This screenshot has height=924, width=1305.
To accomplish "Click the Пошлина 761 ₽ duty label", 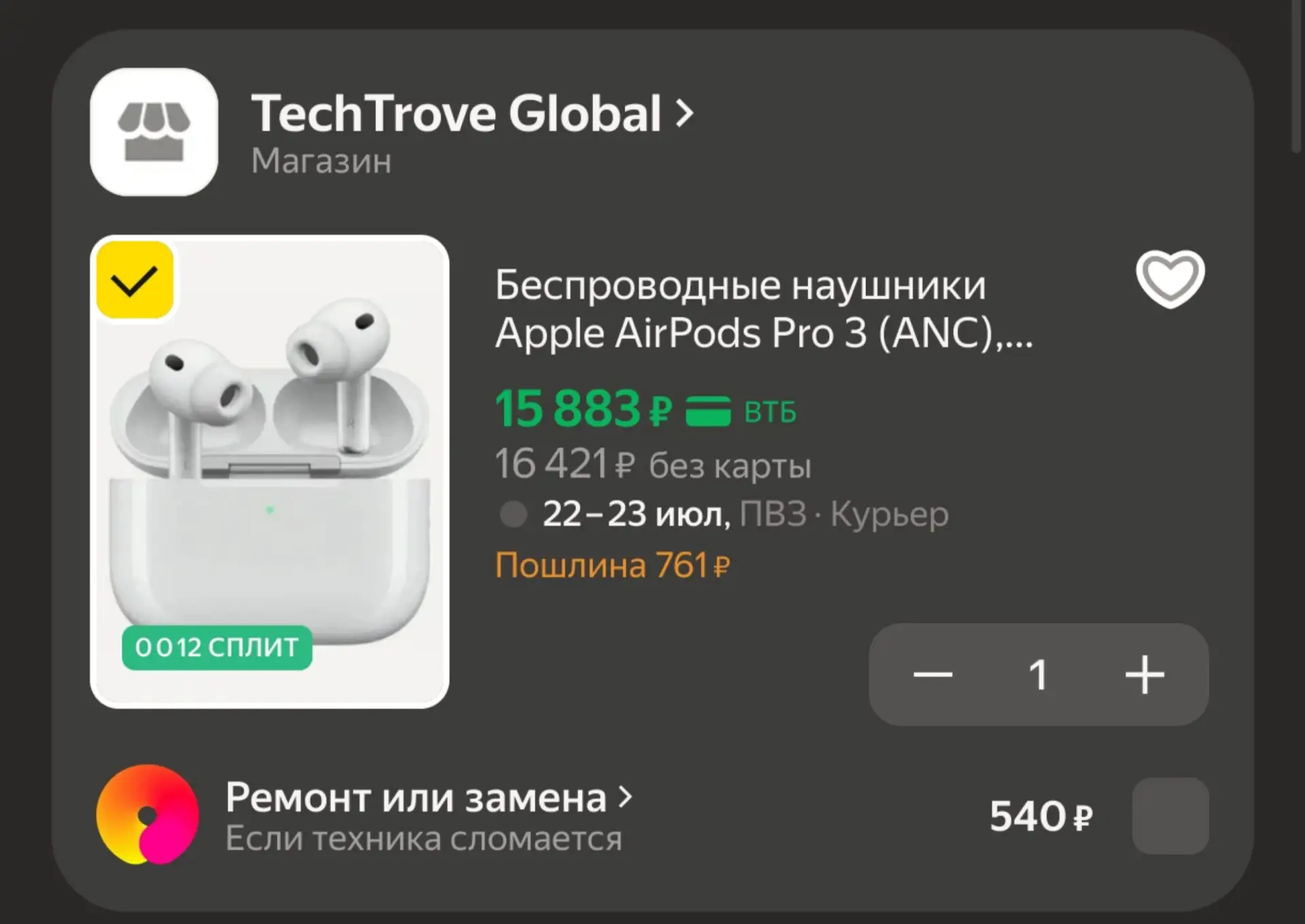I will [612, 565].
